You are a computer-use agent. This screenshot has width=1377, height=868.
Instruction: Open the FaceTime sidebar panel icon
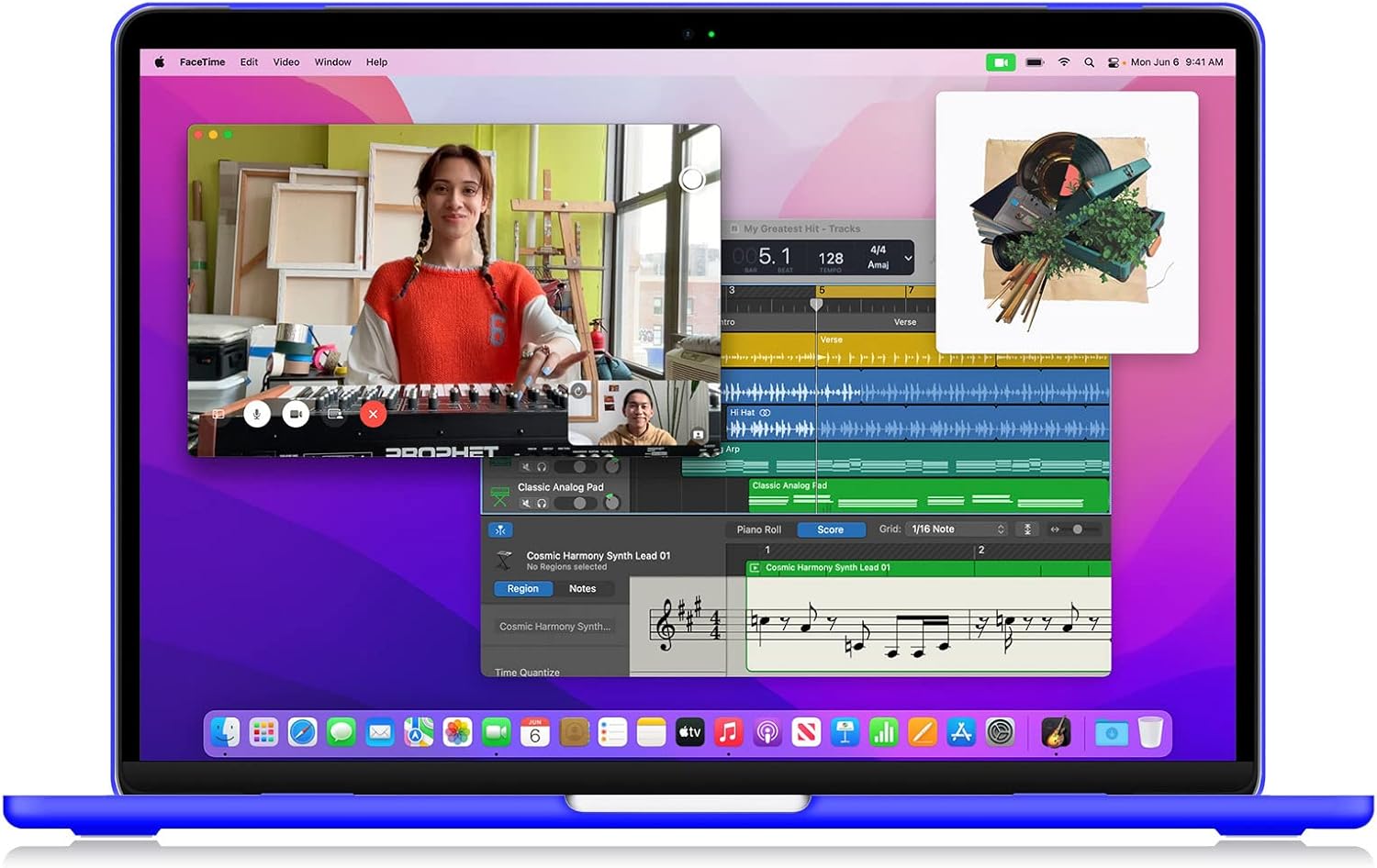pyautogui.click(x=218, y=415)
